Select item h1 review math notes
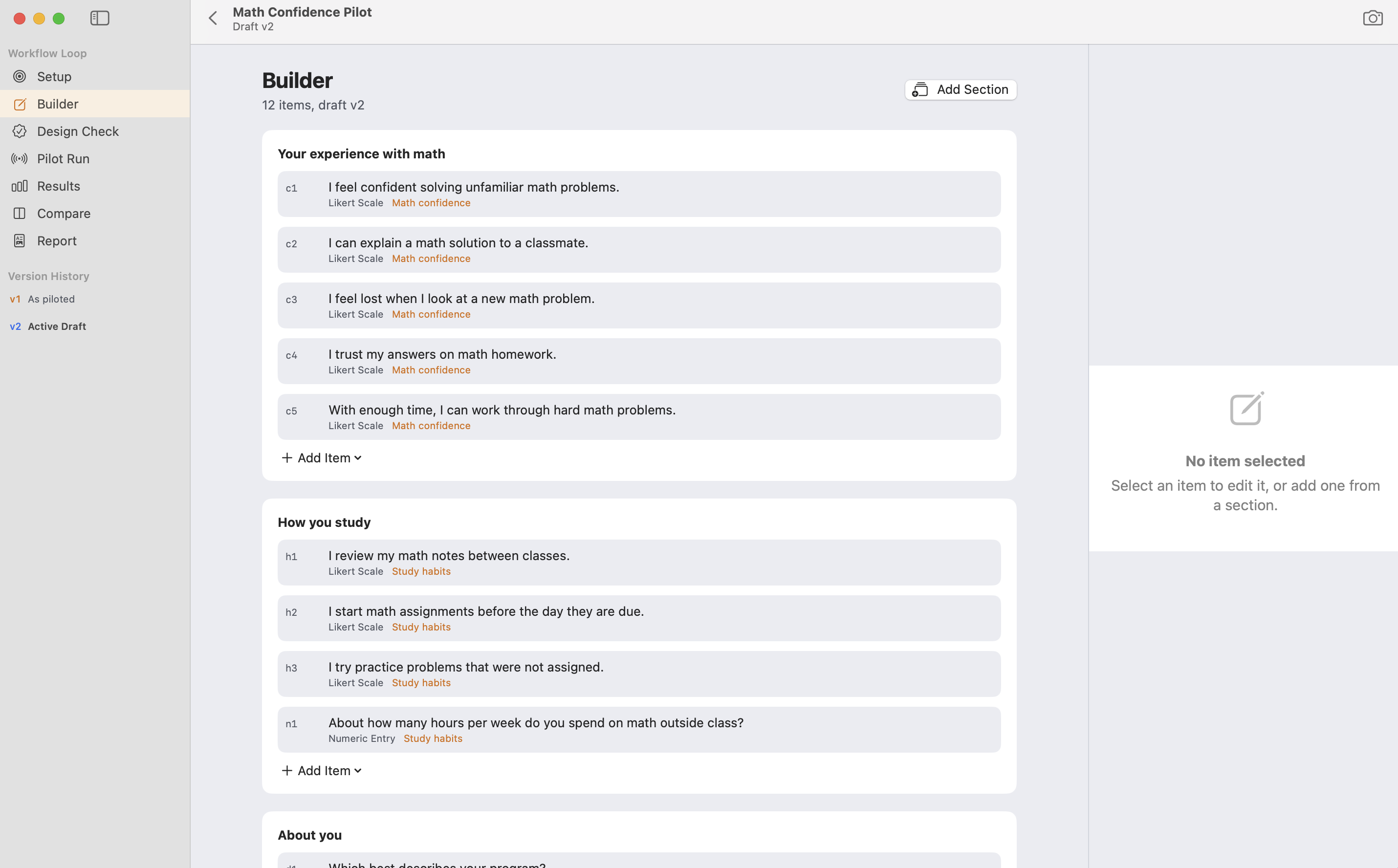This screenshot has height=868, width=1398. [639, 563]
